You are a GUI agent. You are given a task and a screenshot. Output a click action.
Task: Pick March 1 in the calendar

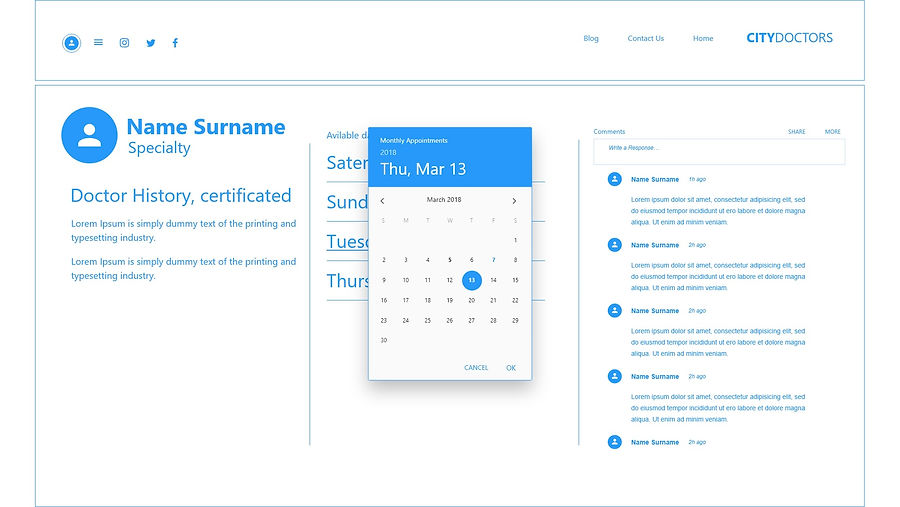[x=515, y=240]
